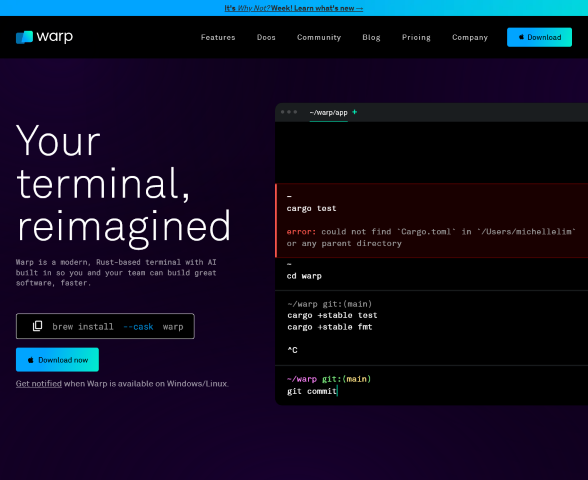Open the Why Not? Week announcement banner
The image size is (588, 480).
294,8
